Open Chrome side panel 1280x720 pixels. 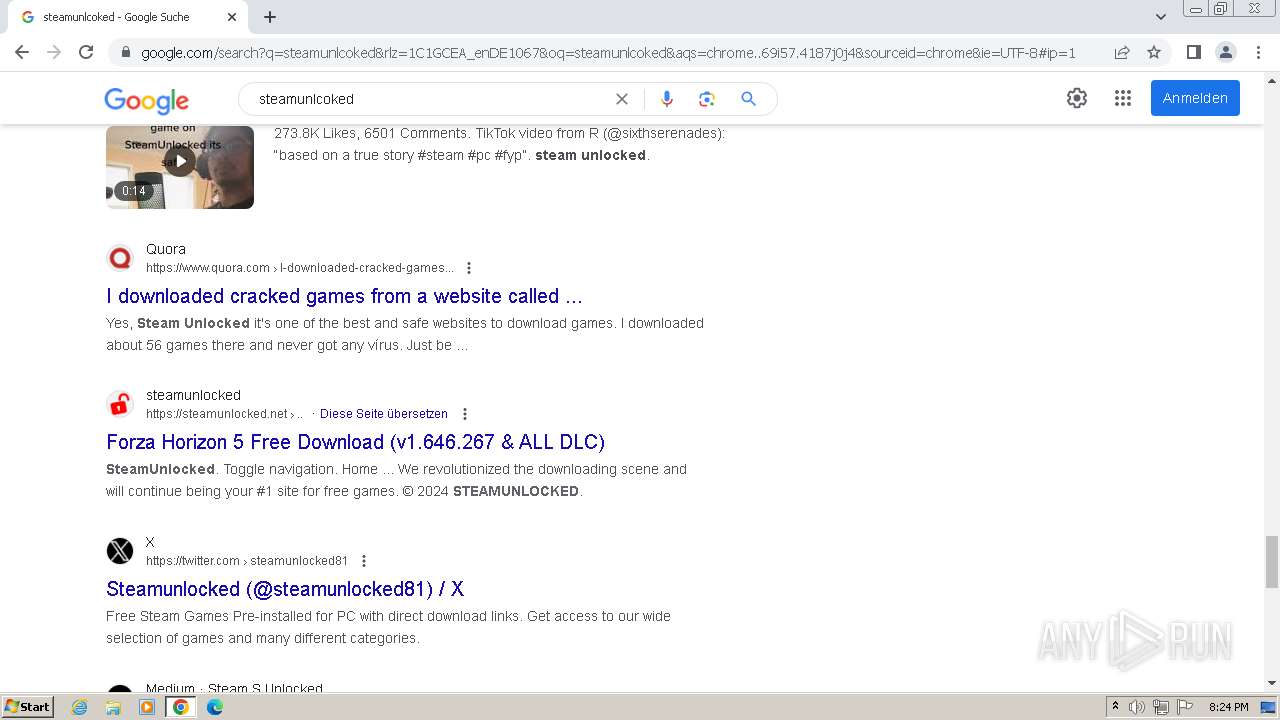coord(1193,52)
